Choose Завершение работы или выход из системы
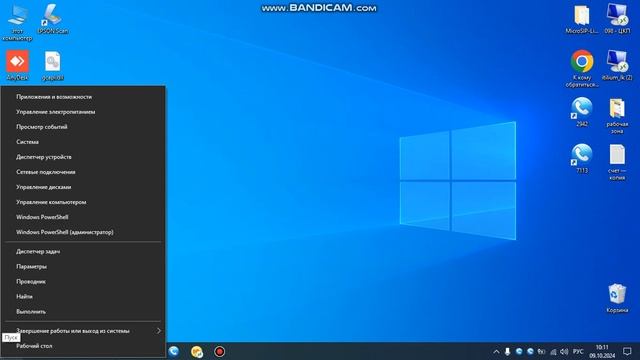Image resolution: width=640 pixels, height=360 pixels. (83, 331)
